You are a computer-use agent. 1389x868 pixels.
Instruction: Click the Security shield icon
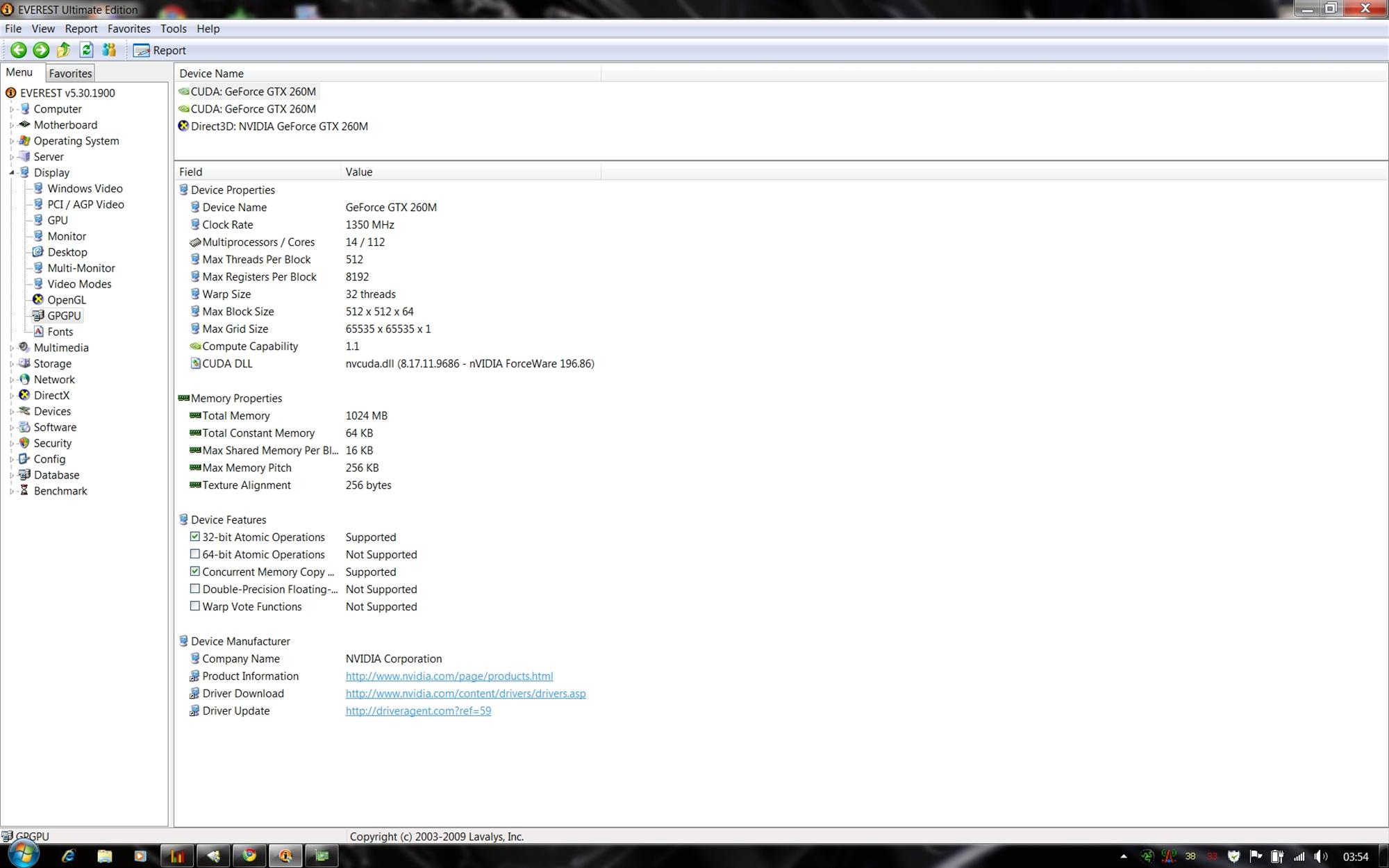24,443
